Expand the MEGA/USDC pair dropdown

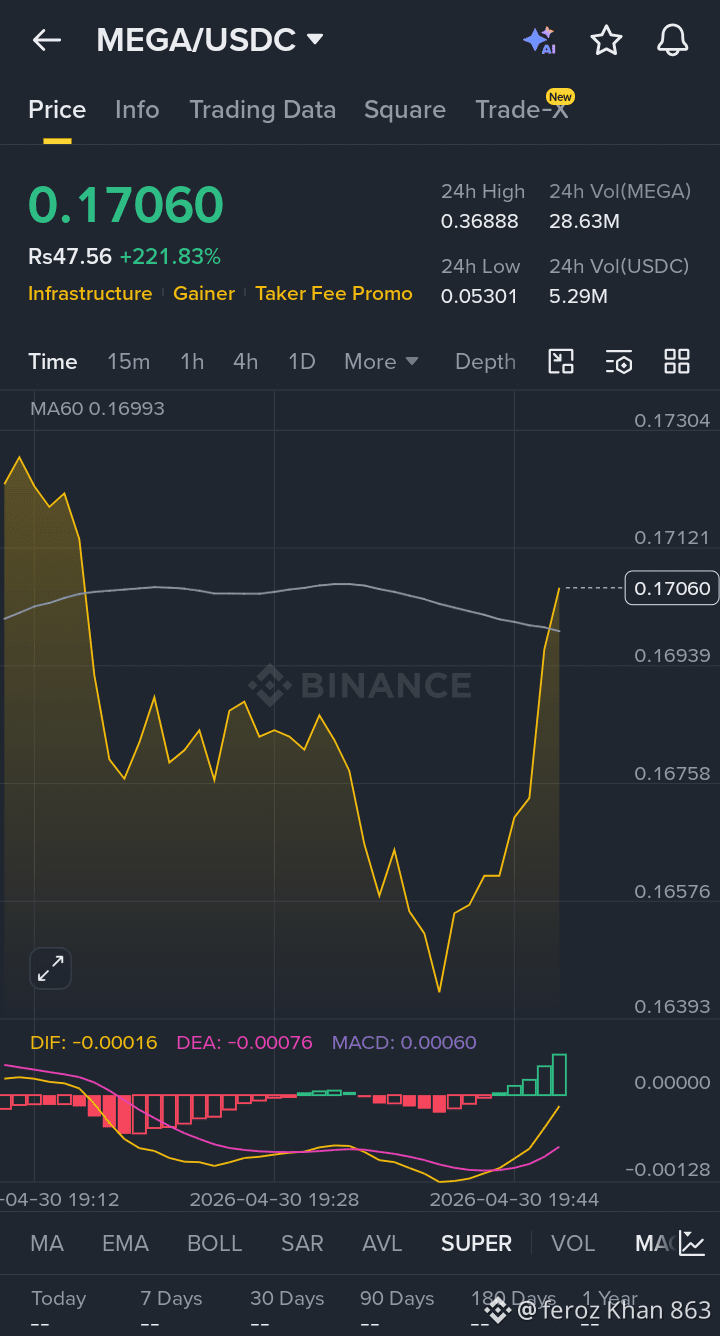point(315,40)
